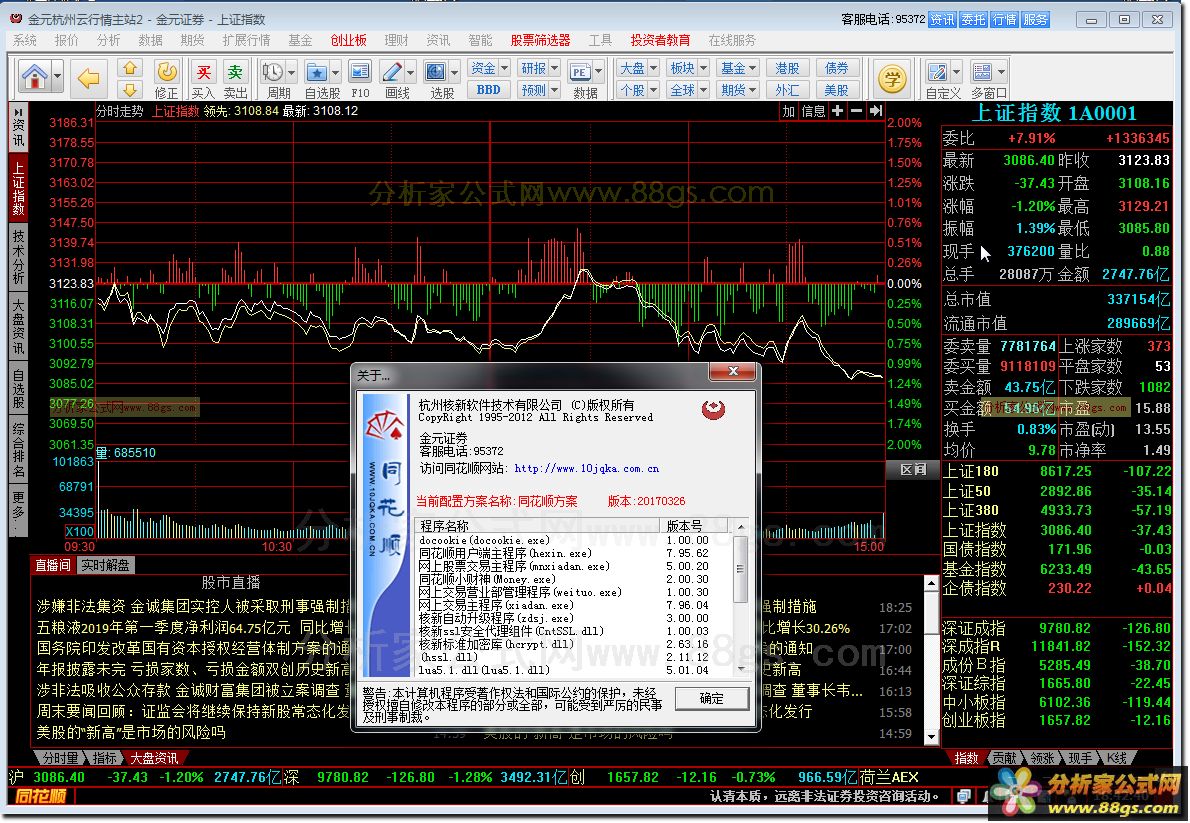Screen dimensions: 1190x823
Task: Click the window icon in the bottom status bar
Action: coord(962,796)
